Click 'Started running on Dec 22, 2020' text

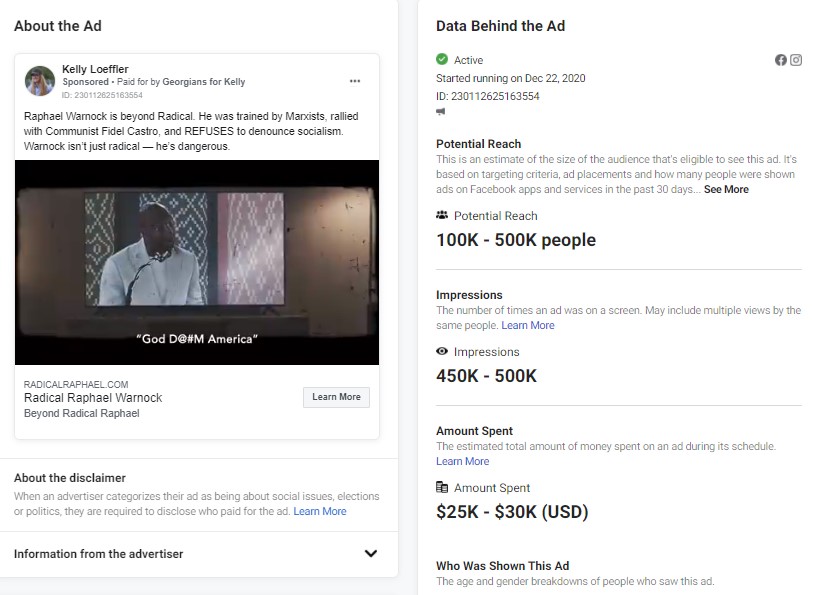(511, 78)
